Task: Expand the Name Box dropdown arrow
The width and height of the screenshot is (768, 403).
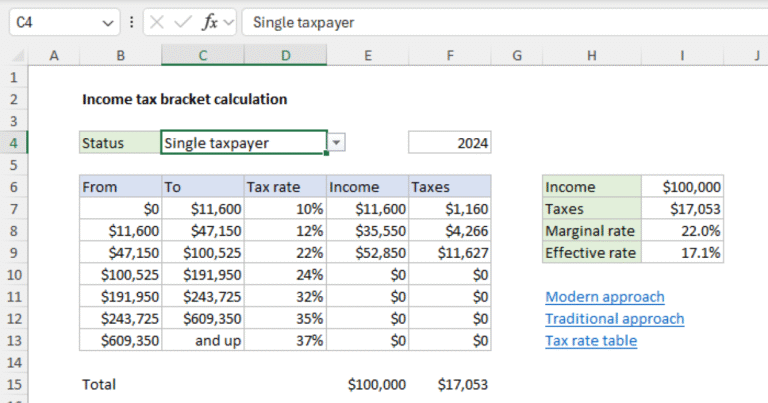Action: [108, 23]
